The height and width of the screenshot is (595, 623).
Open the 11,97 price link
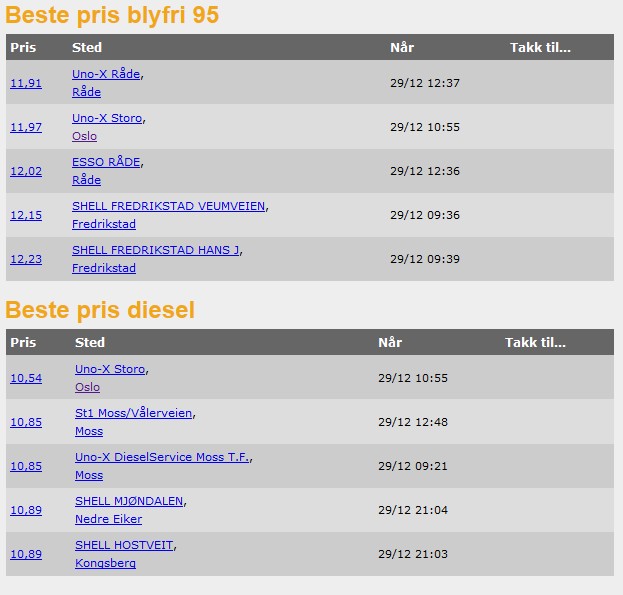(x=26, y=127)
